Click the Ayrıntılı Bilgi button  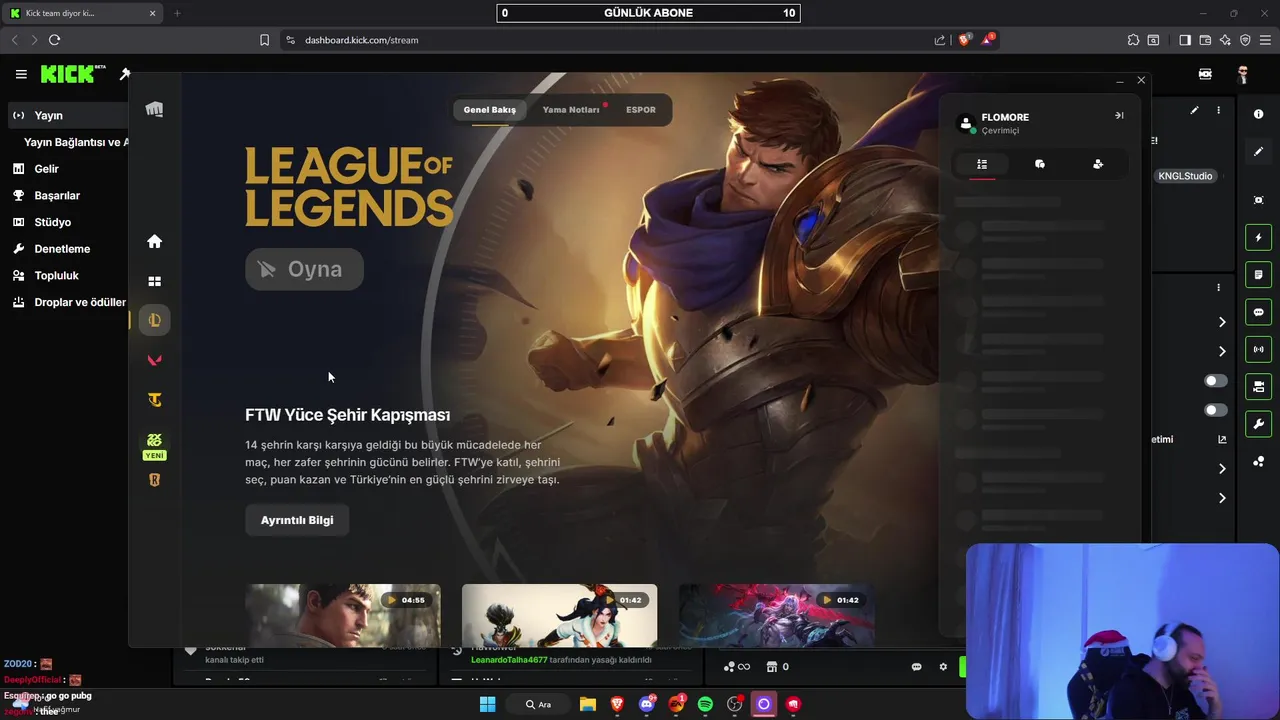(297, 520)
